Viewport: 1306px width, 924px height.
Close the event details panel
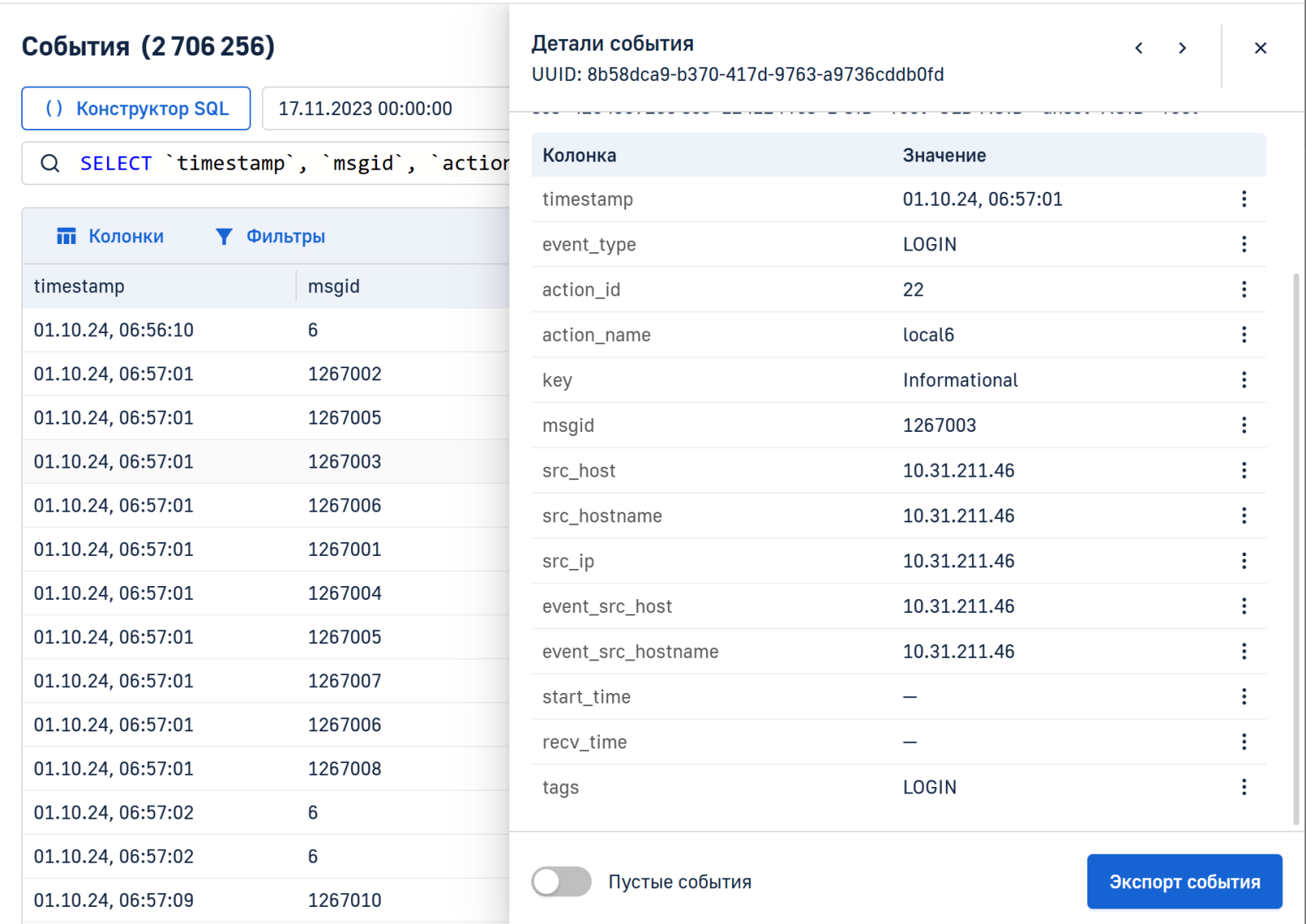(1259, 48)
